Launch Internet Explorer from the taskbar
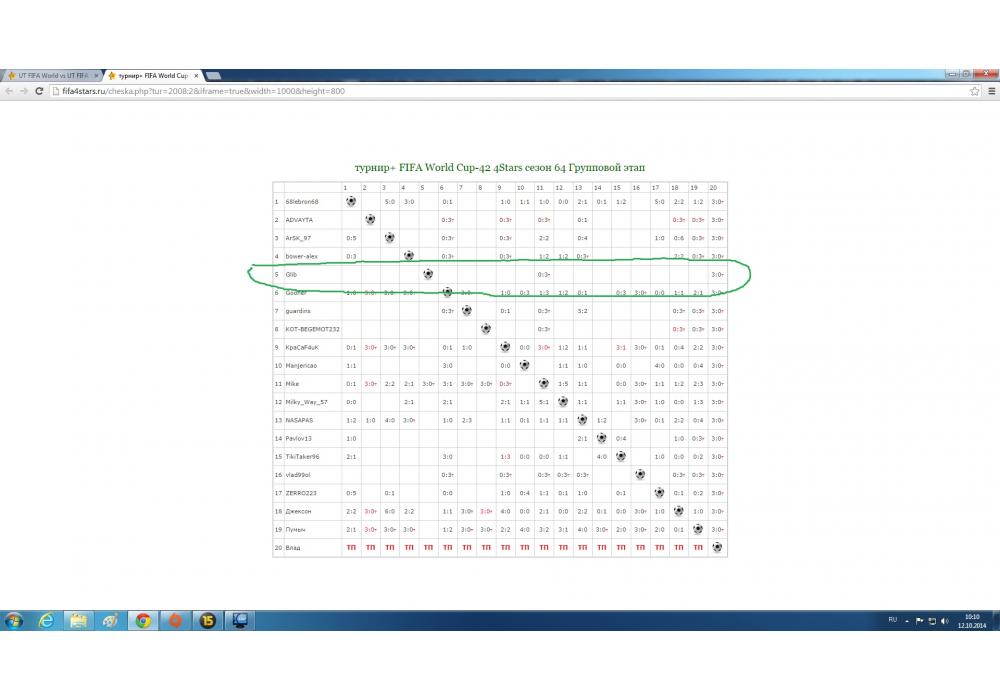The width and height of the screenshot is (1000, 700). click(x=46, y=621)
